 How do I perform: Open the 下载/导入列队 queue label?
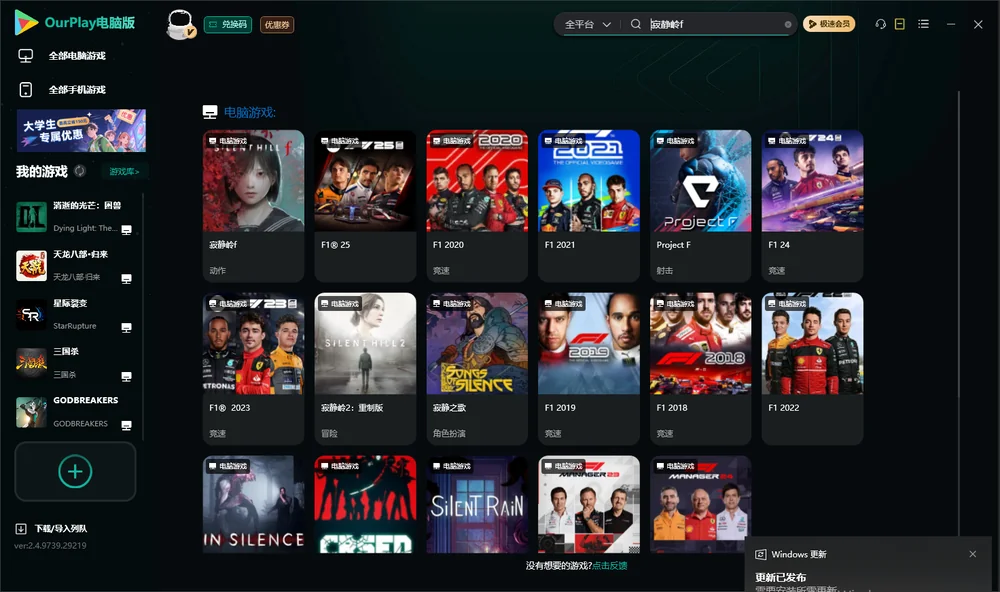(x=61, y=529)
